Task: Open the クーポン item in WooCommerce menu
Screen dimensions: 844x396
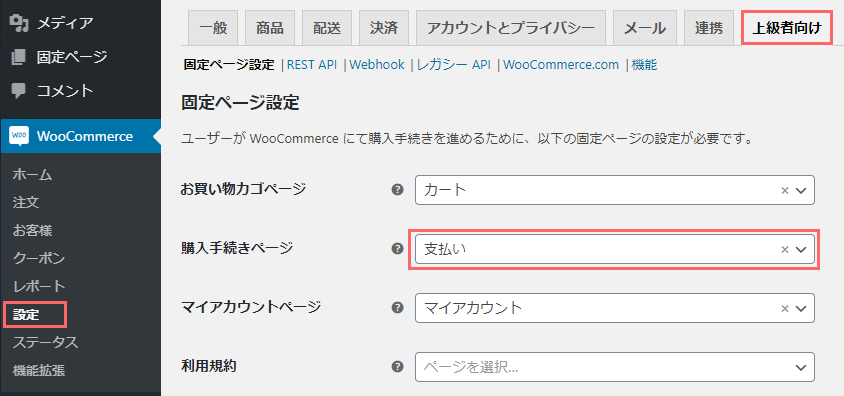Action: pyautogui.click(x=39, y=258)
